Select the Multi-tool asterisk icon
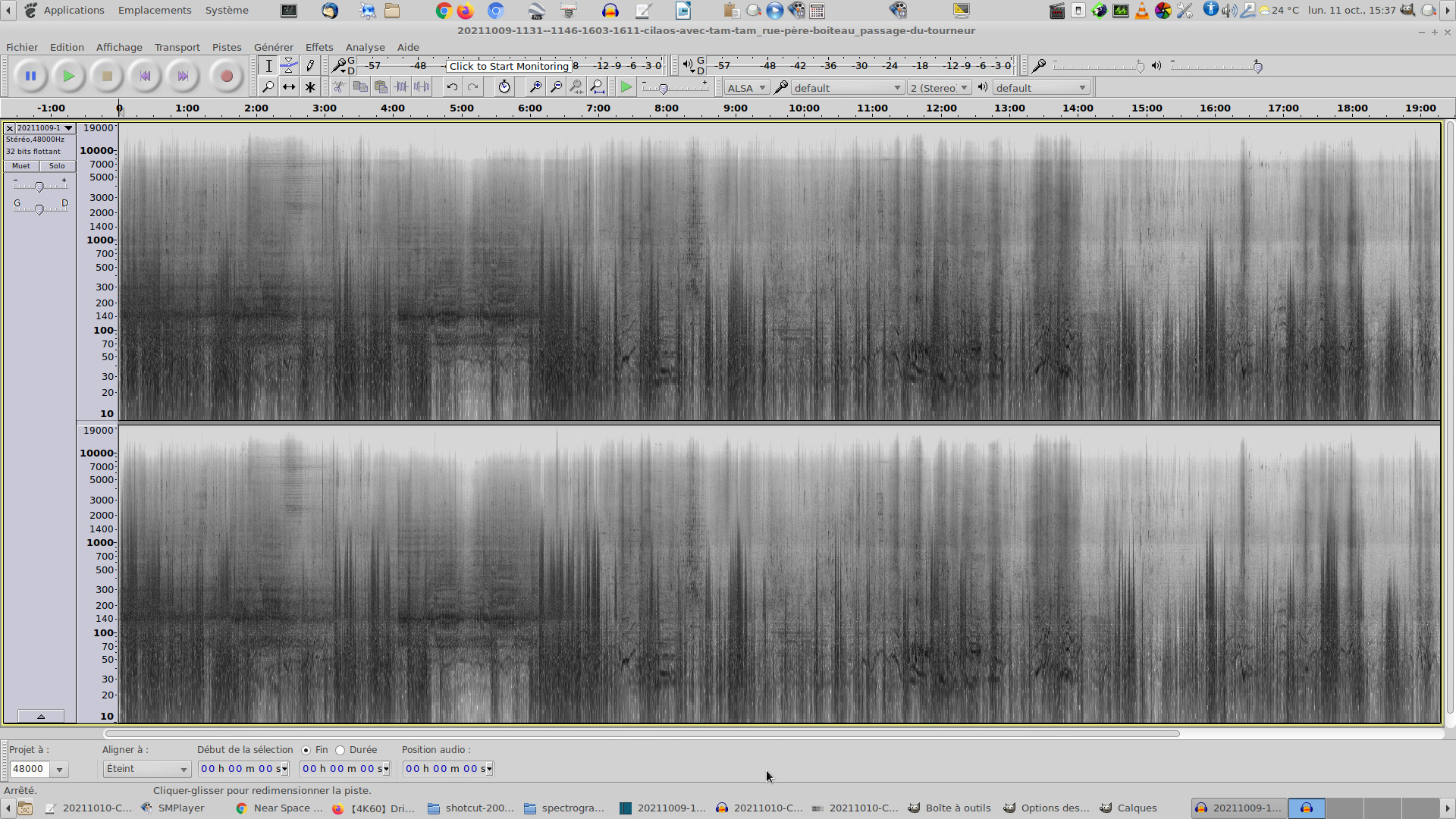Viewport: 1456px width, 819px height. click(310, 87)
